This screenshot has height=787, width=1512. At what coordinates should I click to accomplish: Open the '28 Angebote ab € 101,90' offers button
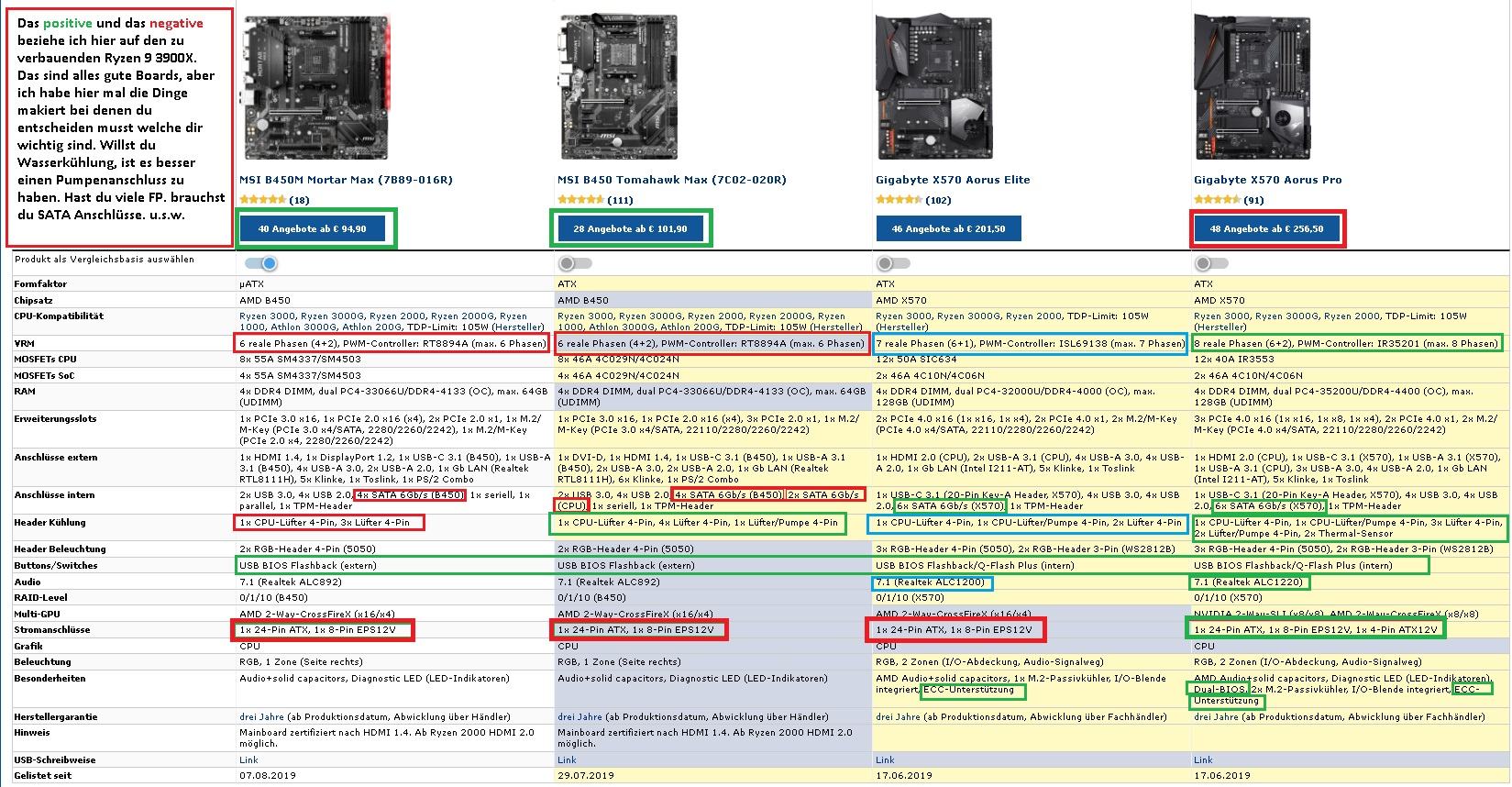pos(630,228)
